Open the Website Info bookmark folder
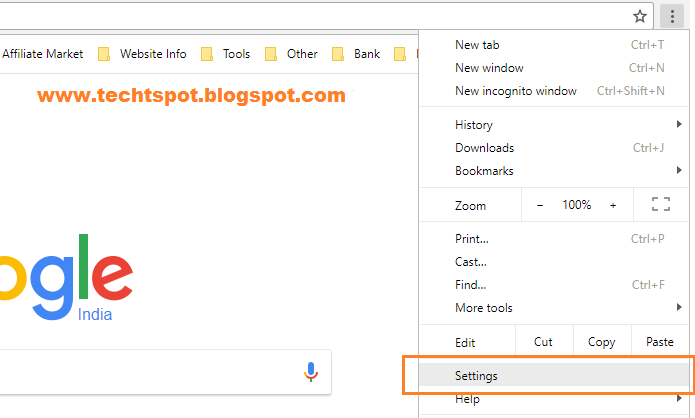Image resolution: width=695 pixels, height=418 pixels. (x=142, y=54)
